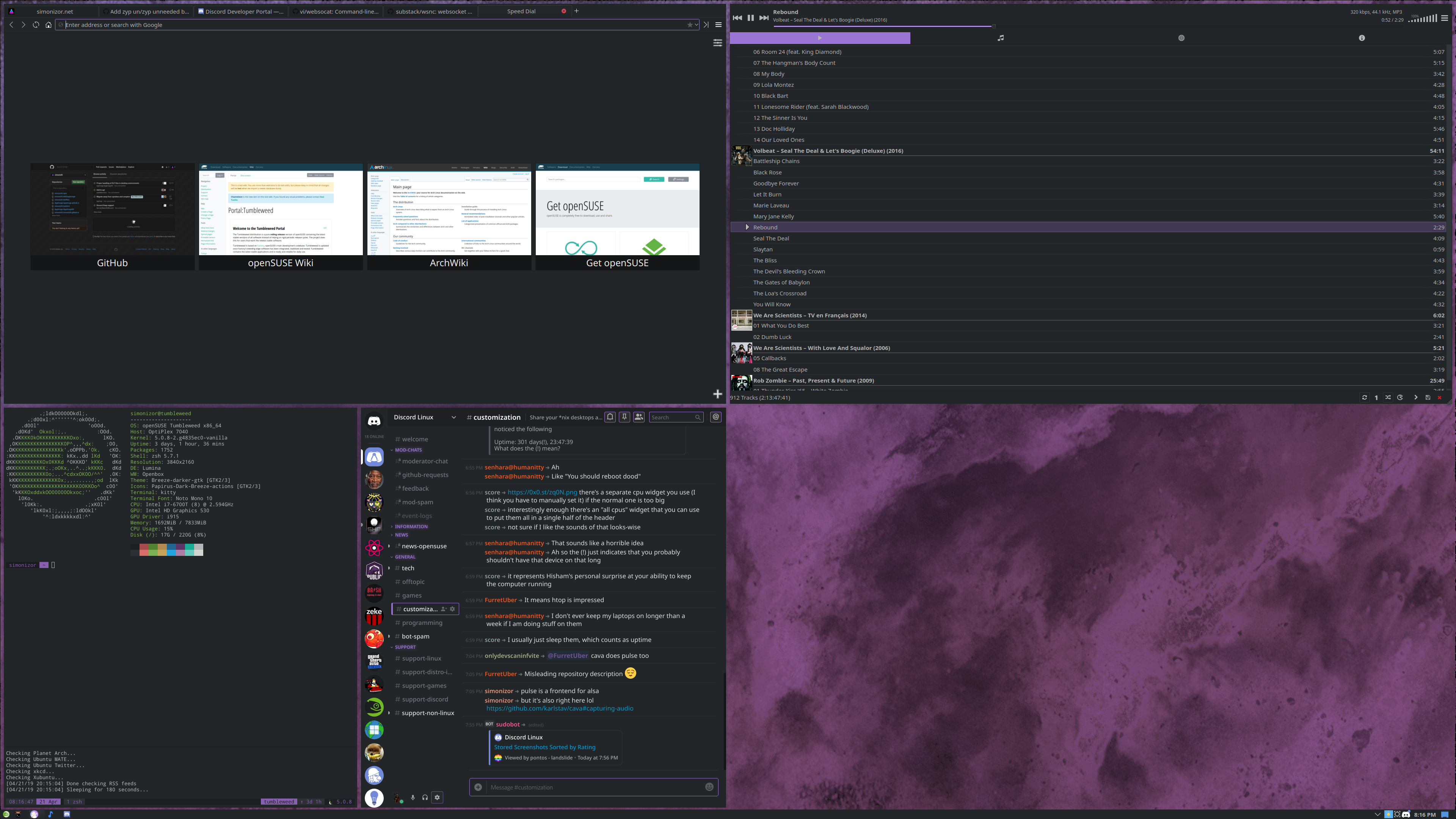Open address bar history dropdown arrow

[x=697, y=25]
